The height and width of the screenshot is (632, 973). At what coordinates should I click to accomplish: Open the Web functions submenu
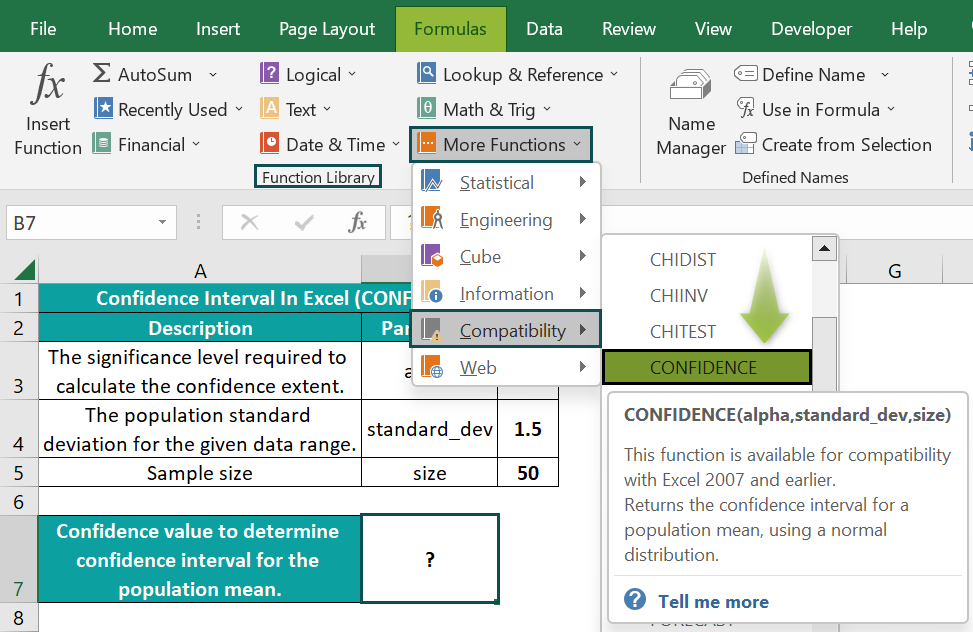tap(506, 368)
